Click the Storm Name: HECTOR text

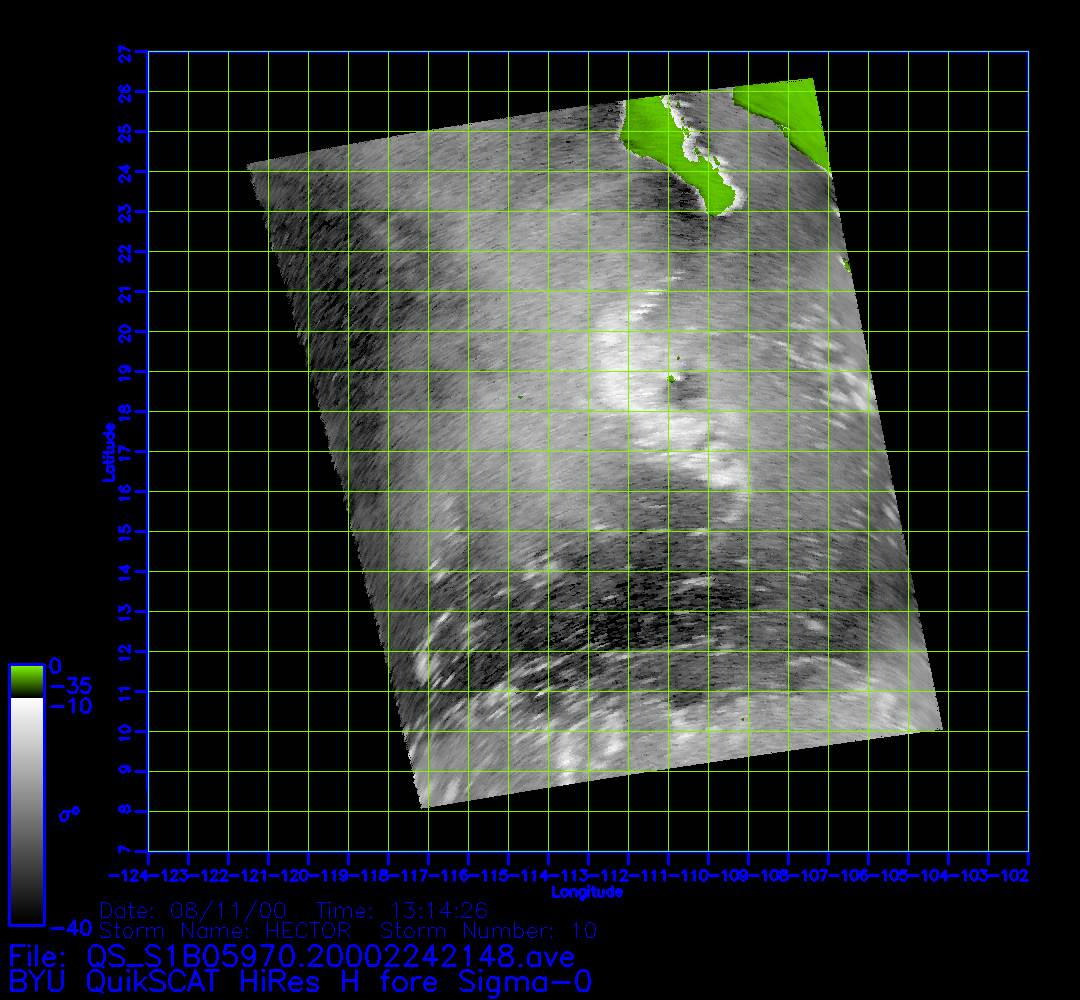[x=225, y=932]
